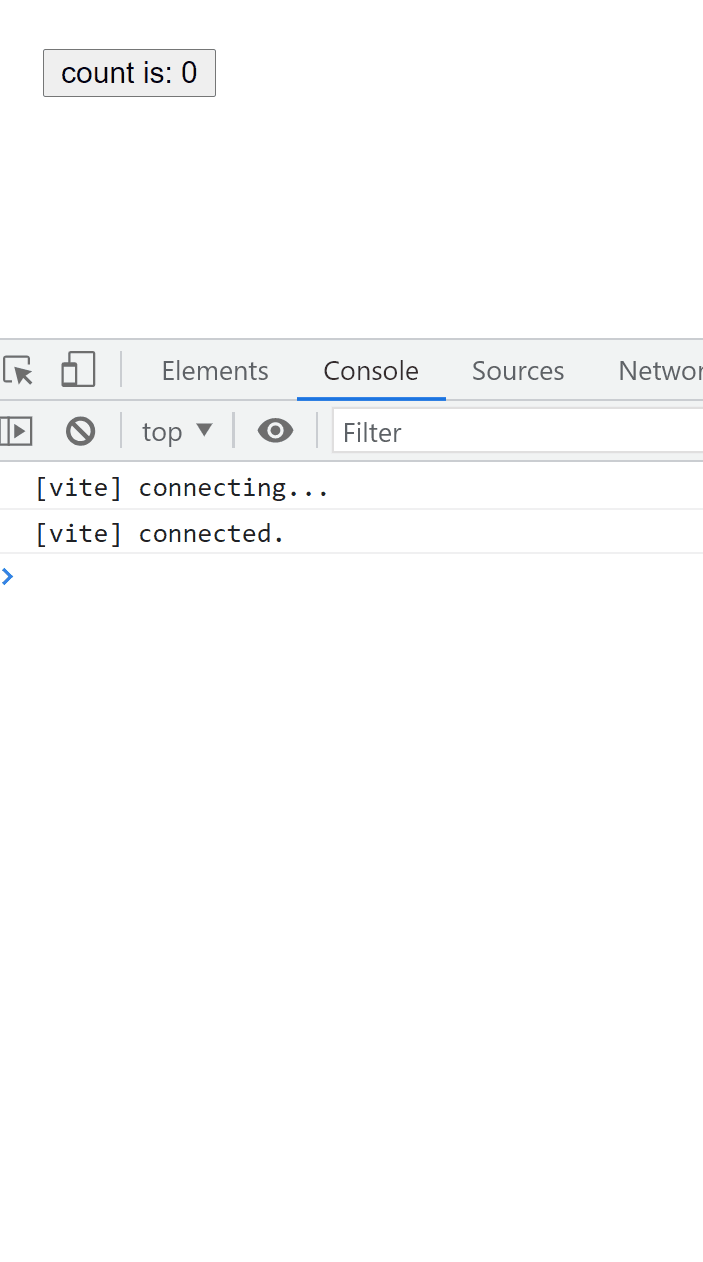The width and height of the screenshot is (703, 1262).
Task: Show the console sidebar panel
Action: coord(16,431)
